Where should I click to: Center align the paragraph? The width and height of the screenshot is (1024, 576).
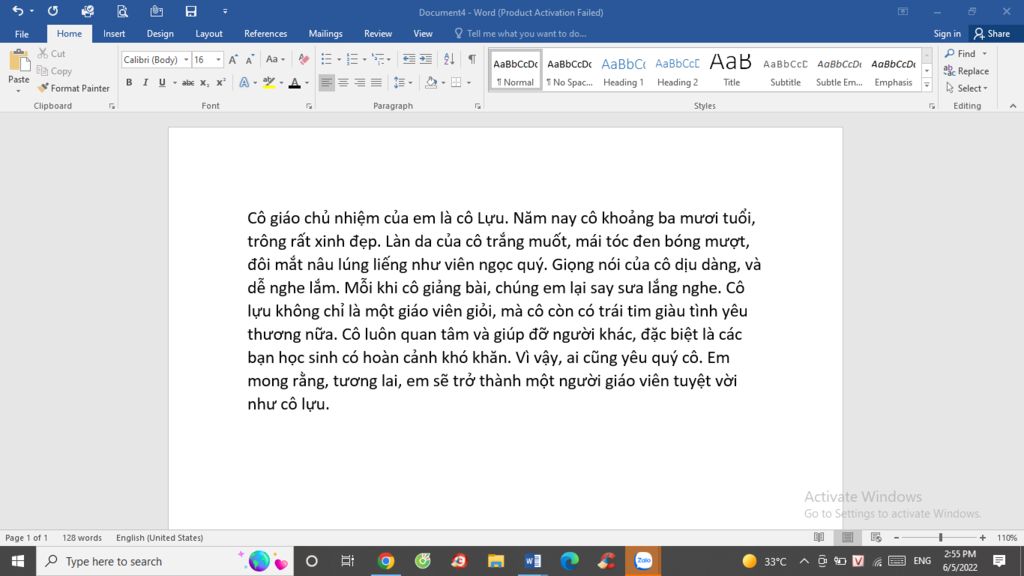click(343, 83)
